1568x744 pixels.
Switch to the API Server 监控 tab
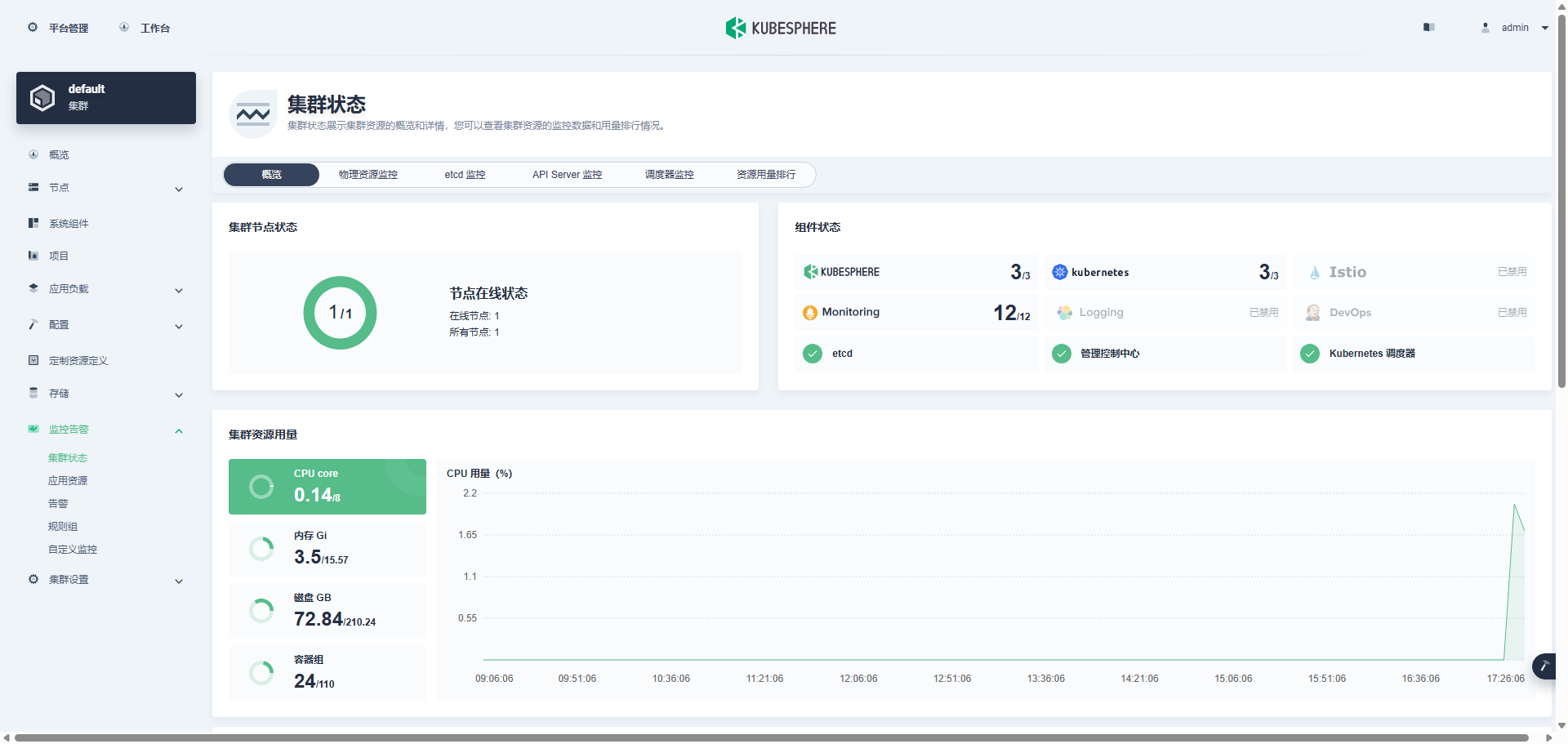point(566,174)
